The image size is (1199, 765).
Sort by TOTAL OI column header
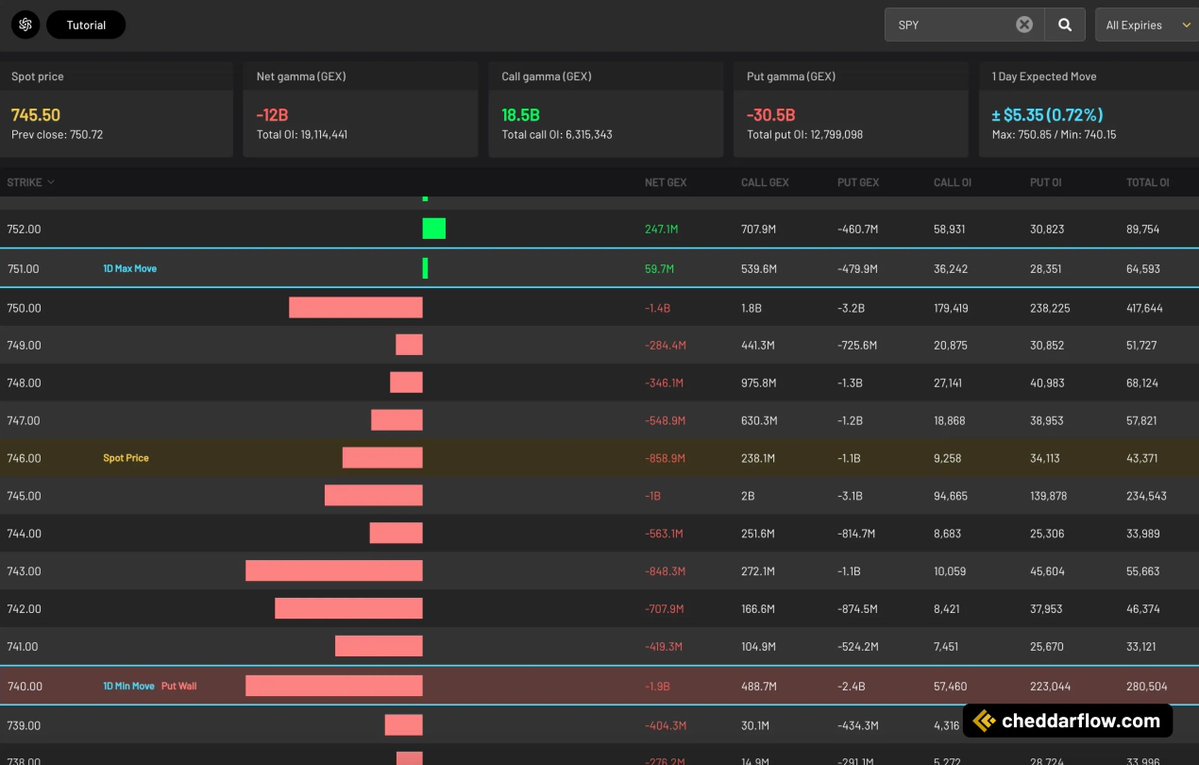coord(1147,182)
